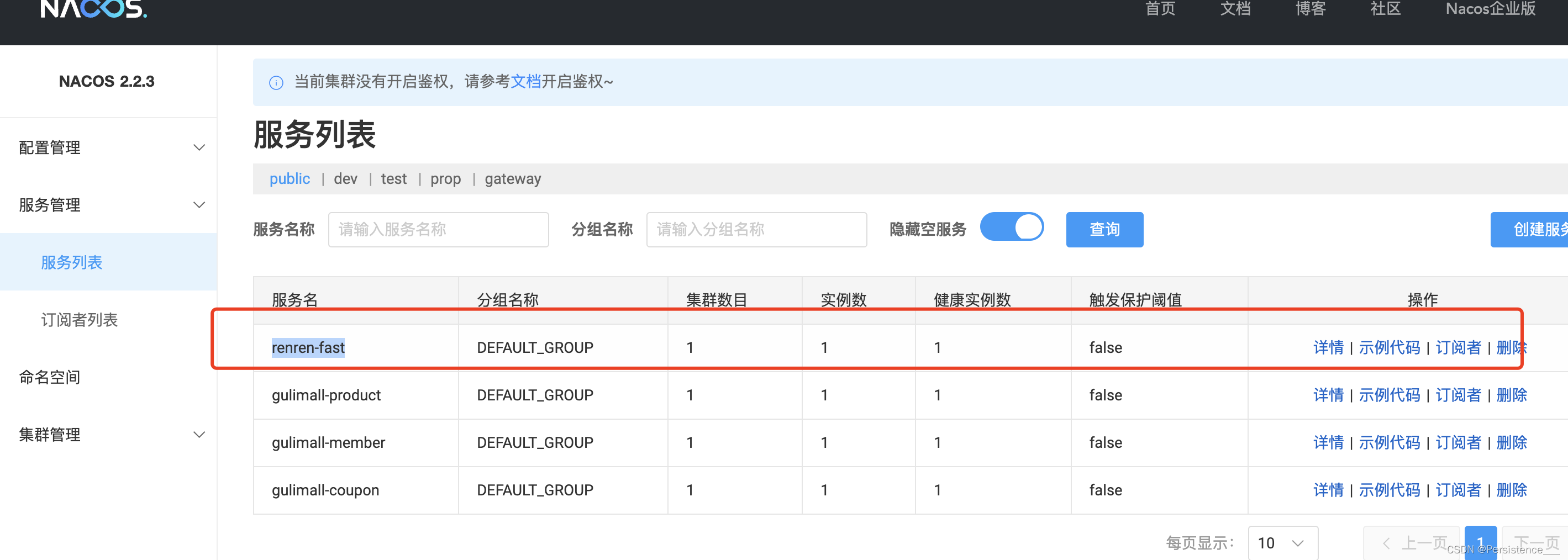
Task: Focus the 服务名称 input field
Action: 438,230
